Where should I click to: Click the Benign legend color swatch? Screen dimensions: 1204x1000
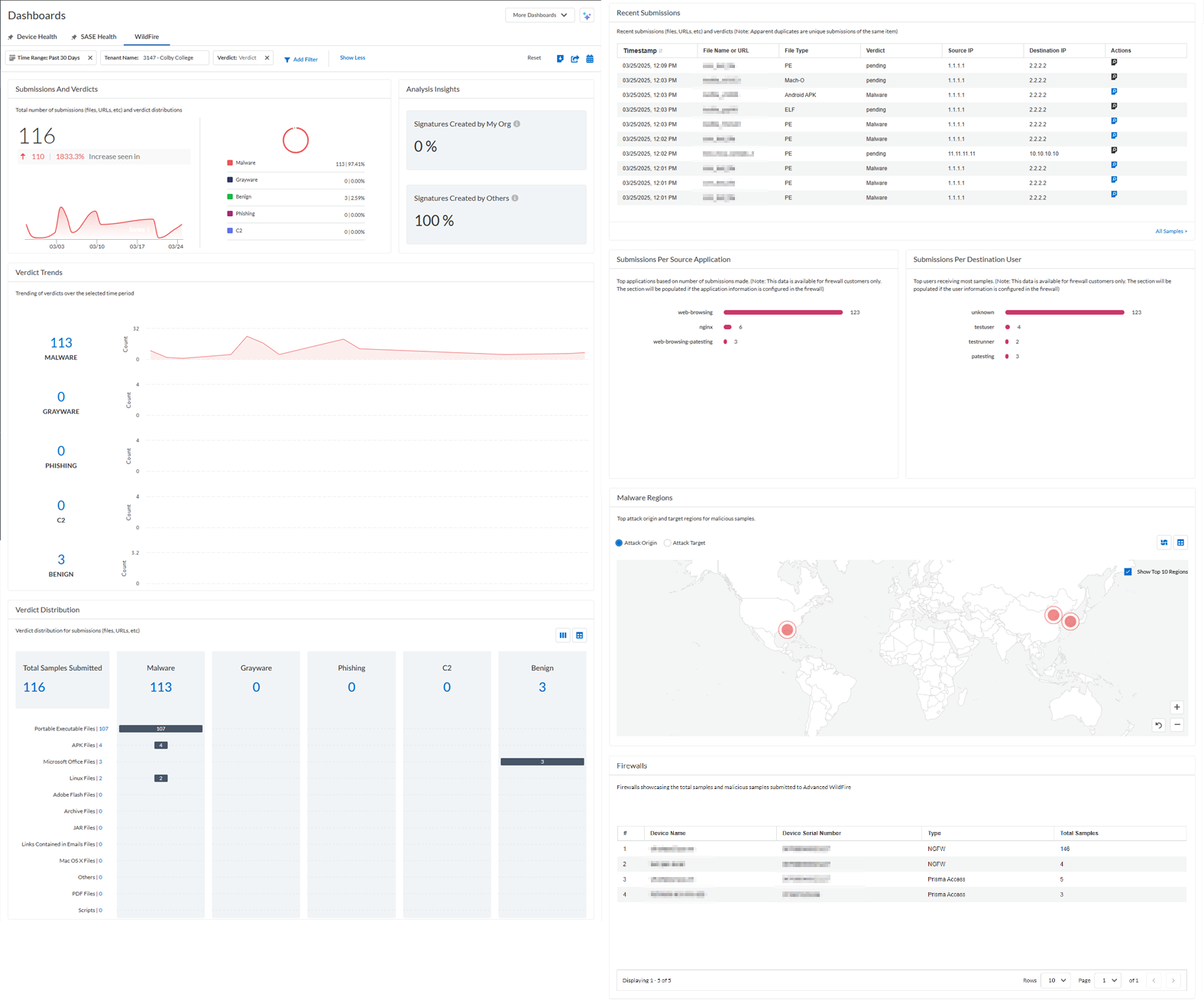point(230,196)
